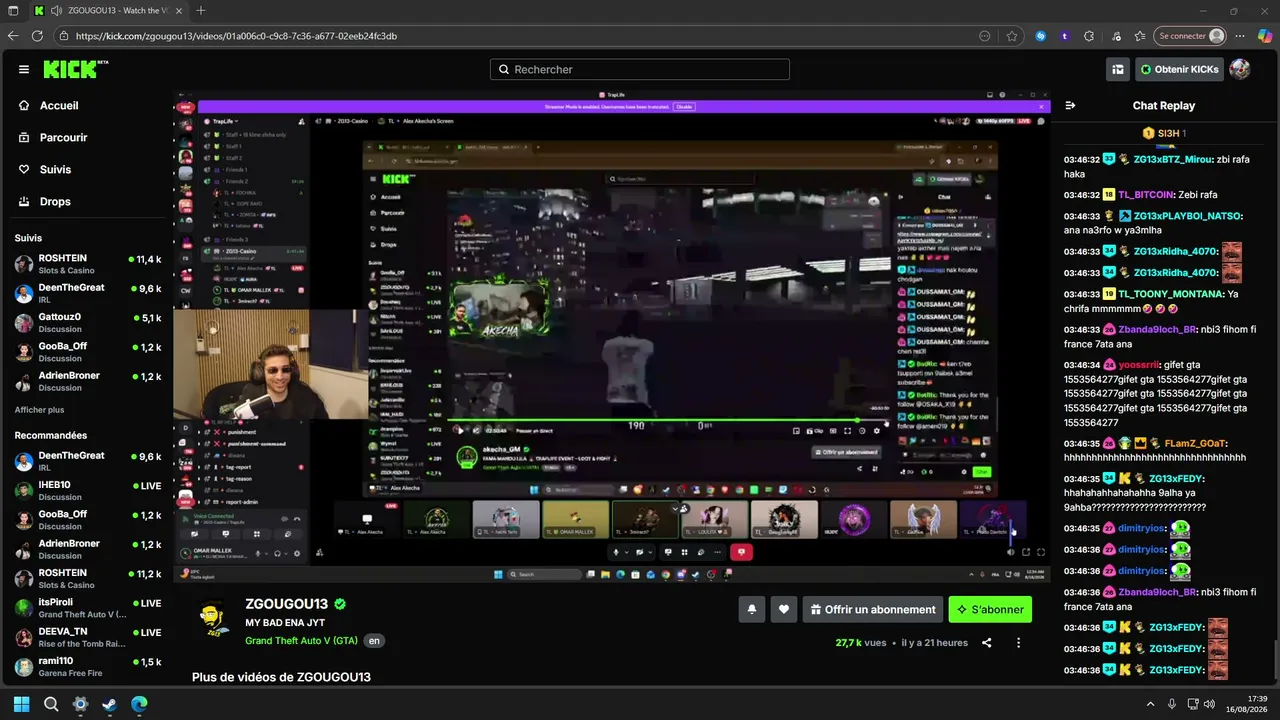Open Drops in the sidebar
This screenshot has height=720, width=1280.
coord(55,201)
